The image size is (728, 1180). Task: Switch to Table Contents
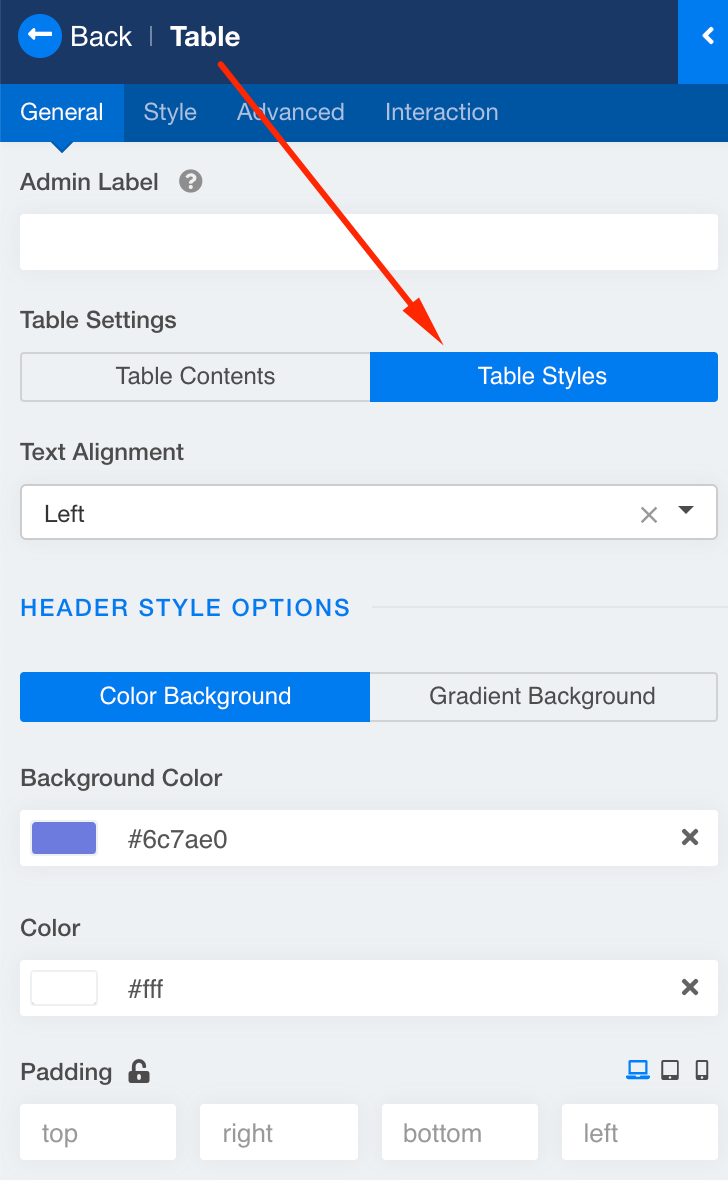(195, 377)
